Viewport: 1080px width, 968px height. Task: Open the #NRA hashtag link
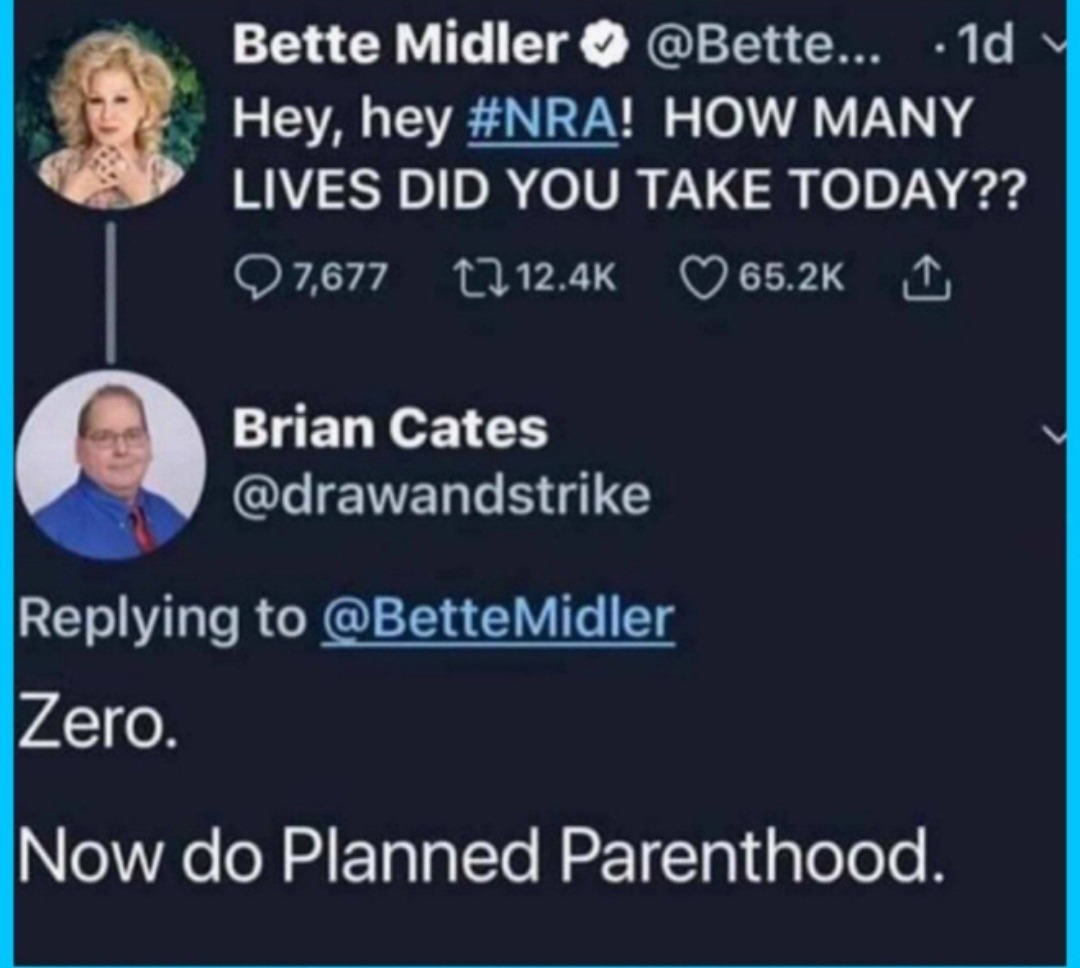click(542, 120)
